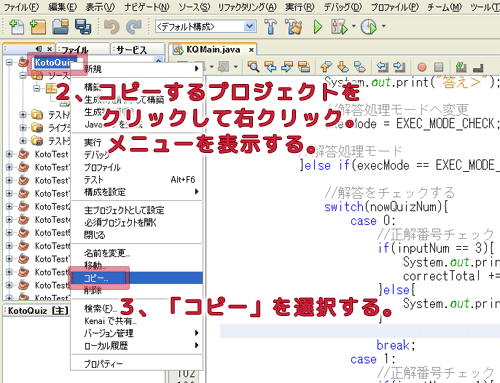Screen dimensions: 500x383
Task: Open the 編集(E) menu
Action: pyautogui.click(x=62, y=7)
